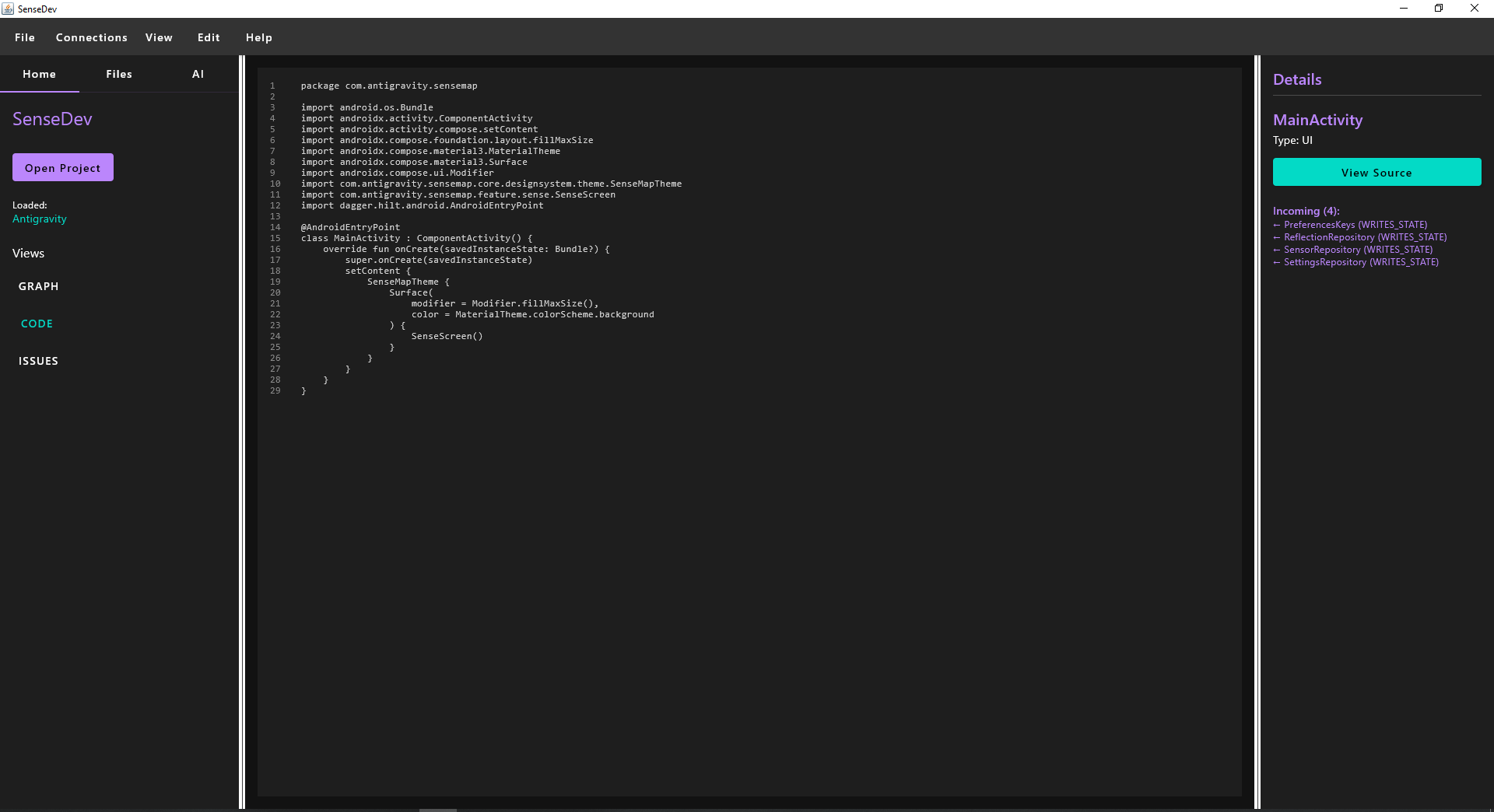Open the Edit menu
The image size is (1494, 812).
(208, 37)
